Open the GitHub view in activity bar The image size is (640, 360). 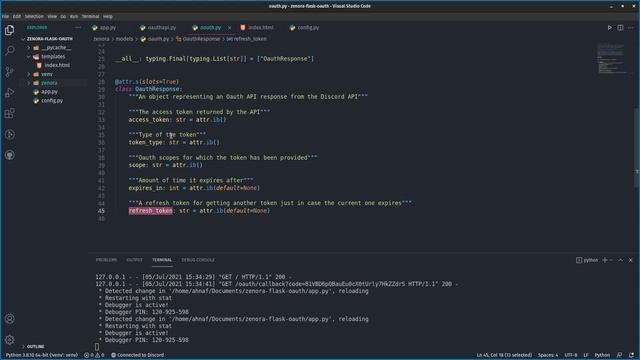pyautogui.click(x=9, y=155)
